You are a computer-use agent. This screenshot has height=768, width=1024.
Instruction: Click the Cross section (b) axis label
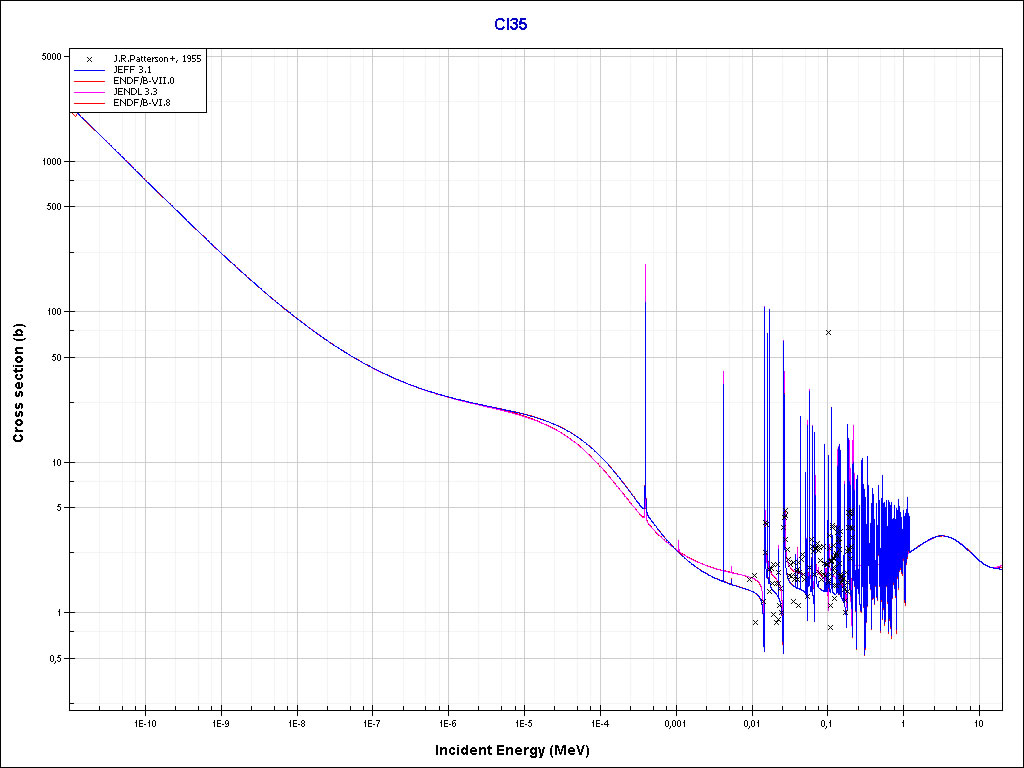pyautogui.click(x=18, y=384)
